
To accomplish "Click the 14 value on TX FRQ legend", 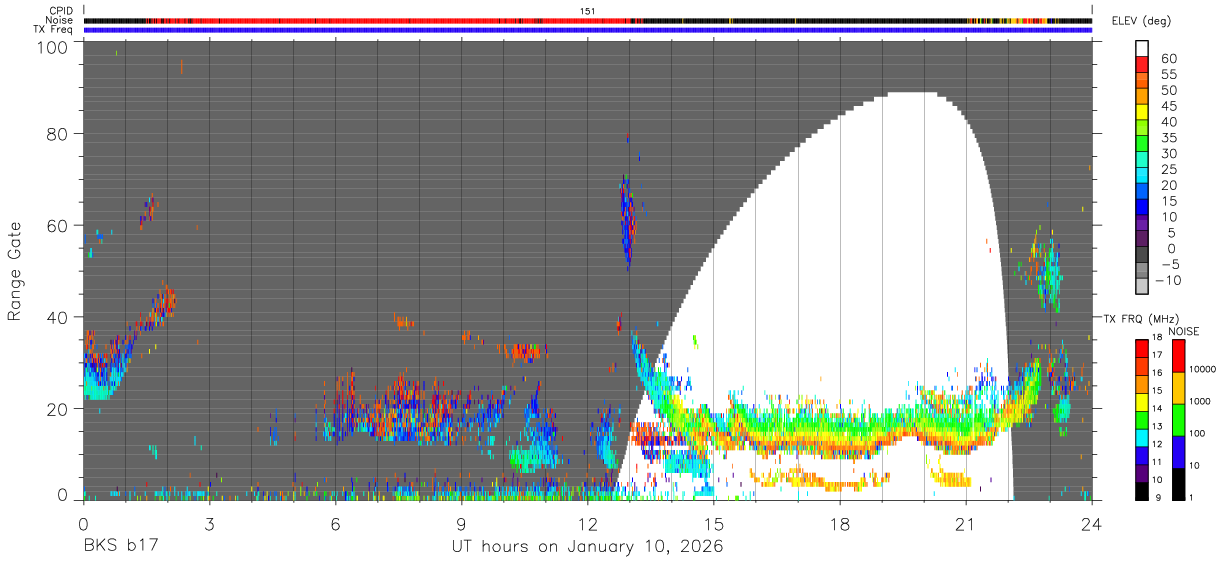I will (x=1159, y=408).
